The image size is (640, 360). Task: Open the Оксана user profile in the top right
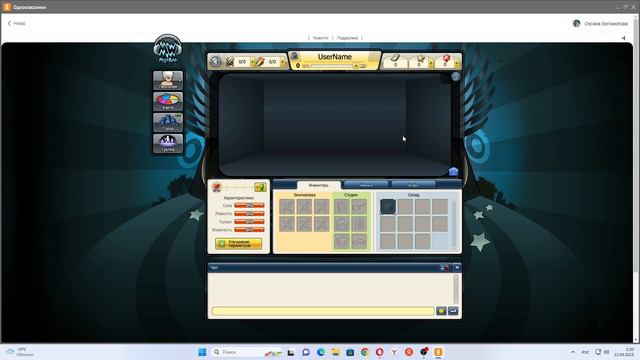click(x=600, y=24)
